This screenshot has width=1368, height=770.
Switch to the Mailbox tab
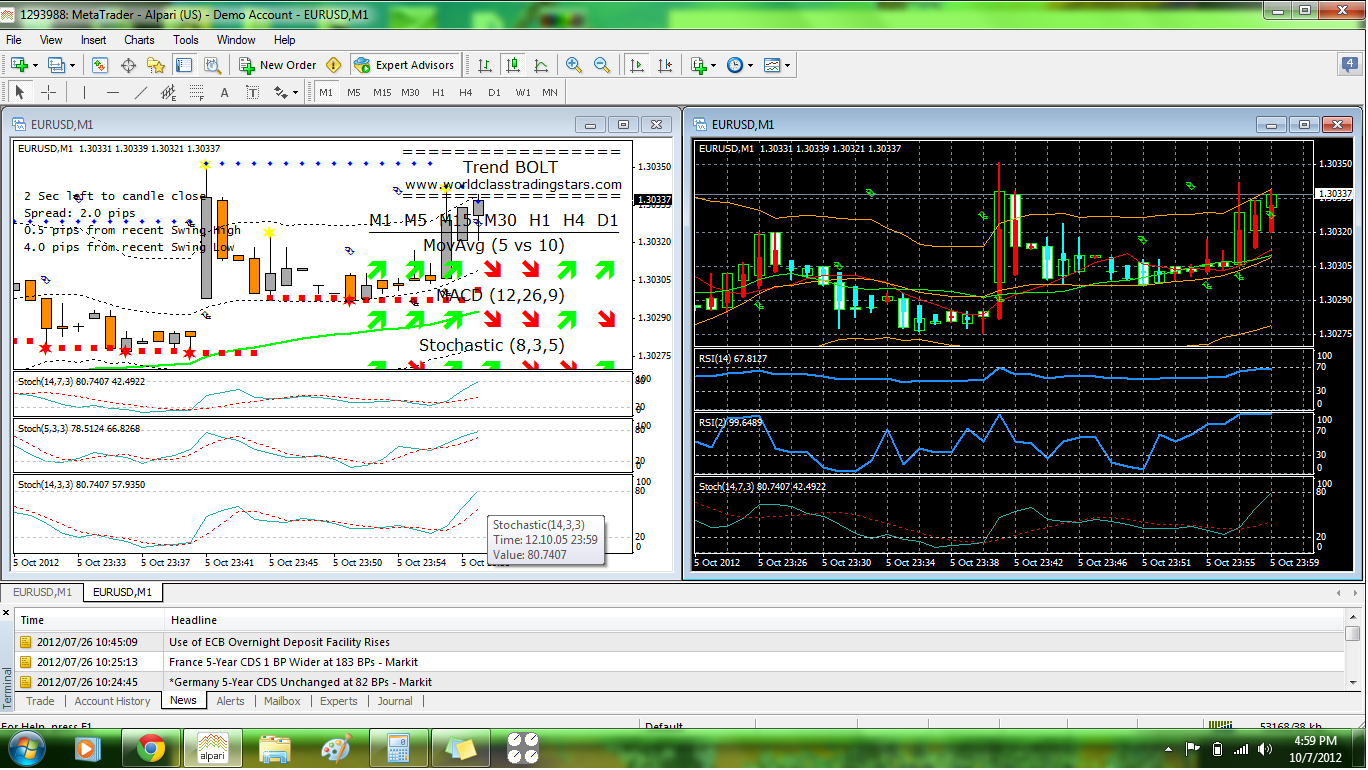[x=282, y=701]
